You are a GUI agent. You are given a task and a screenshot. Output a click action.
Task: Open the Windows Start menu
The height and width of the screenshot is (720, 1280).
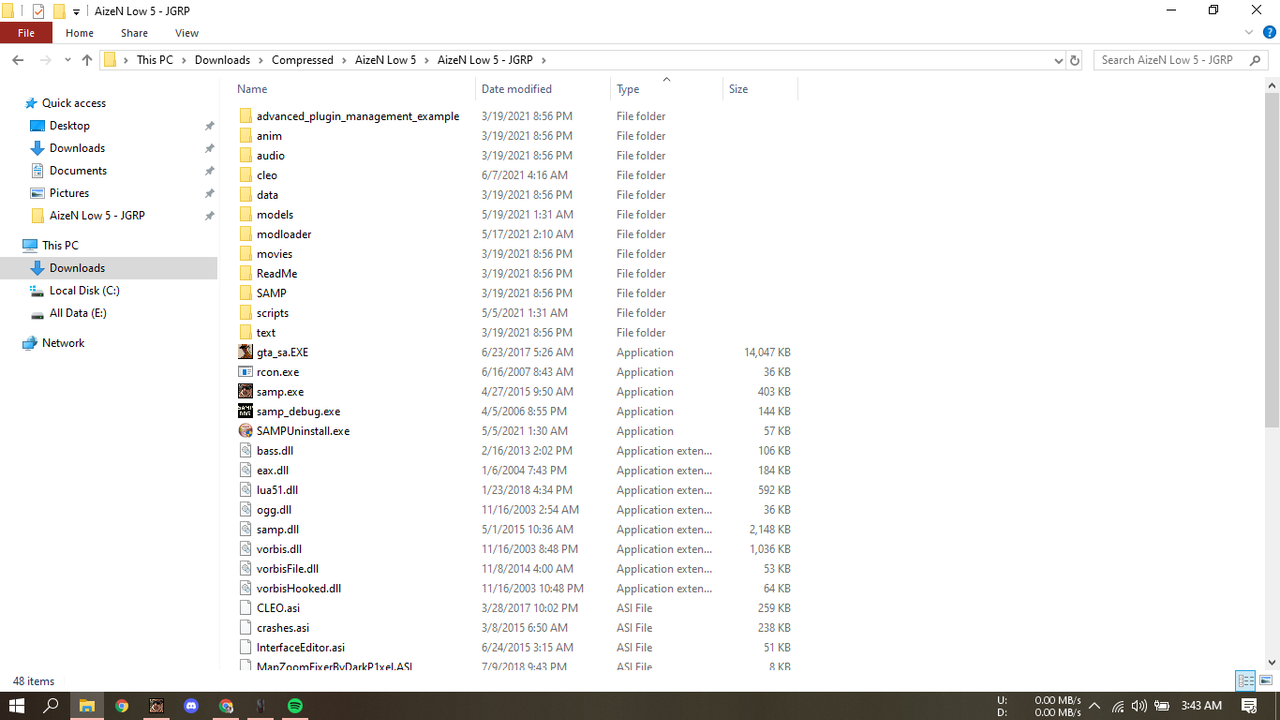click(17, 705)
